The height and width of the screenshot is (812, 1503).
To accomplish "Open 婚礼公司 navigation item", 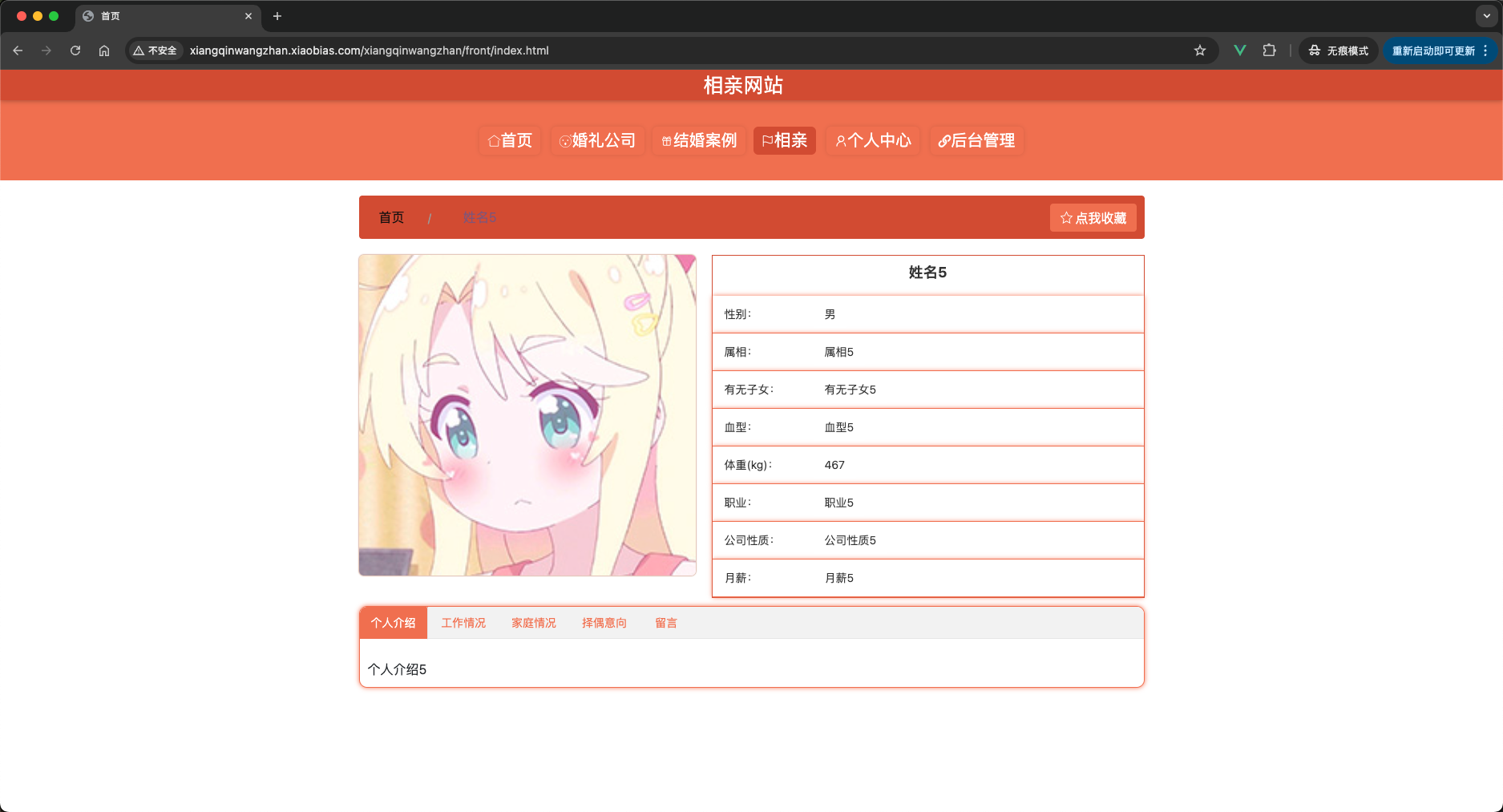I will [x=597, y=140].
